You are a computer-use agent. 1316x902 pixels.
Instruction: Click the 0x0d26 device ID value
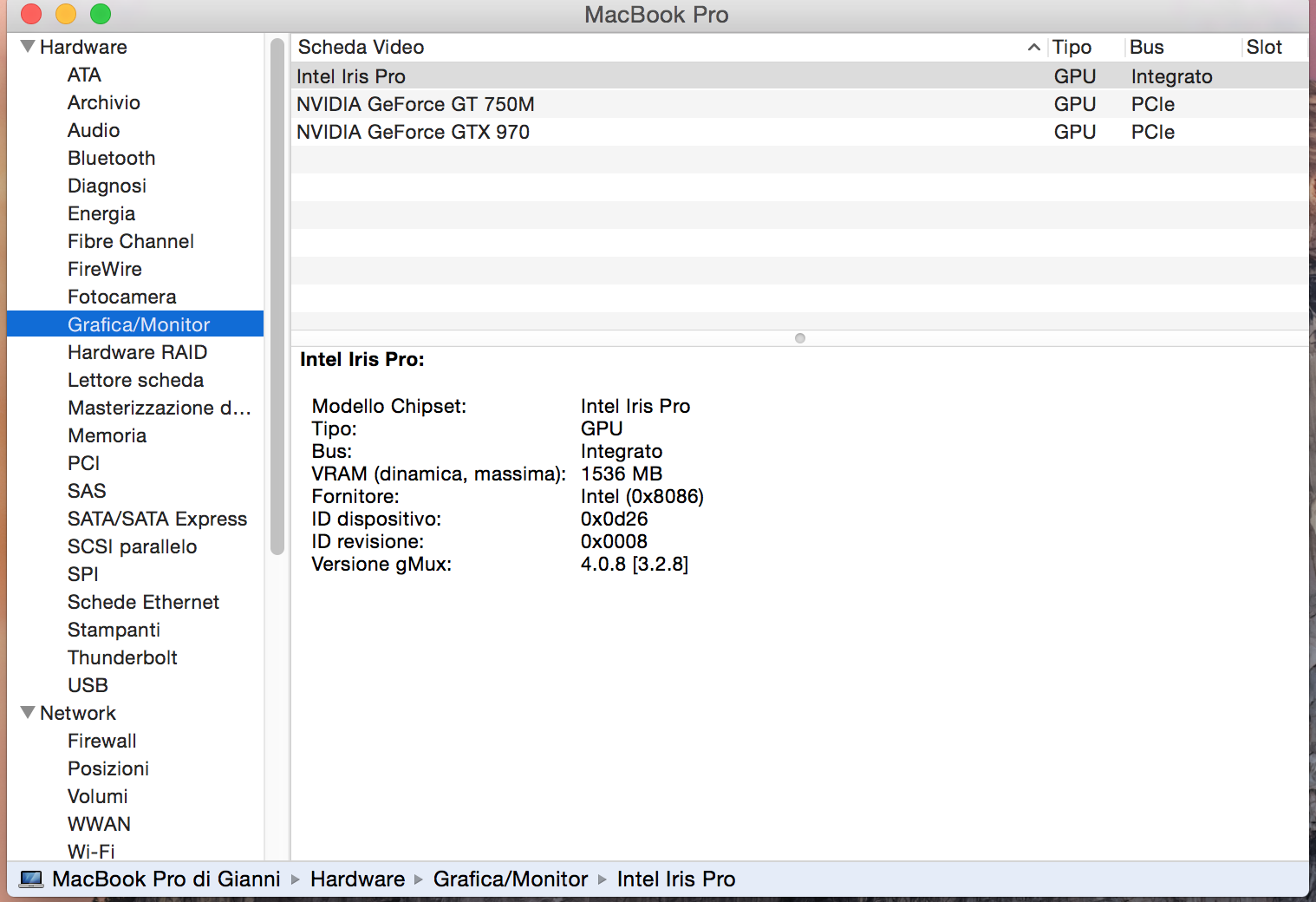tap(614, 519)
